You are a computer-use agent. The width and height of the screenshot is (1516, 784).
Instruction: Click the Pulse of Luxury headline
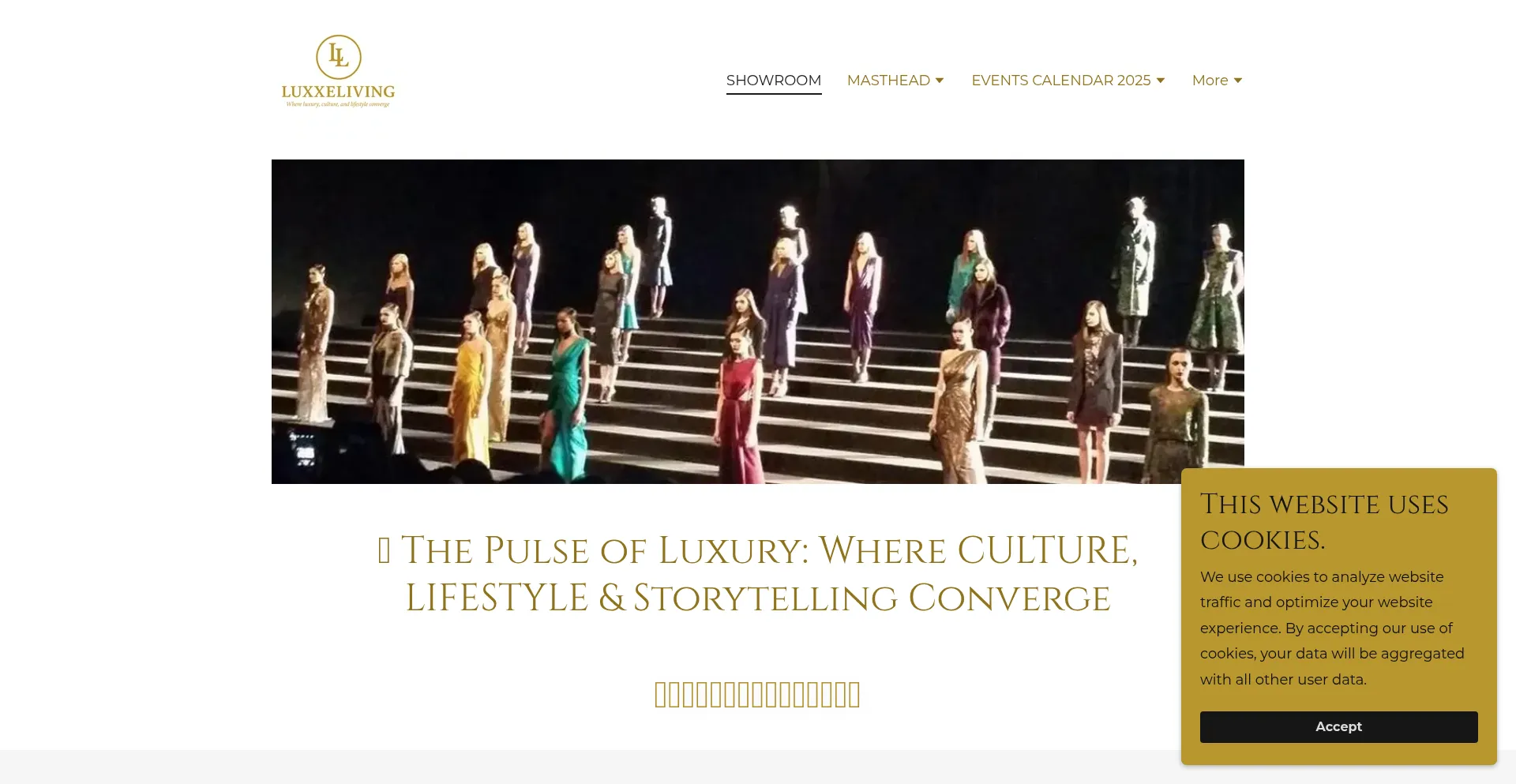(x=758, y=574)
